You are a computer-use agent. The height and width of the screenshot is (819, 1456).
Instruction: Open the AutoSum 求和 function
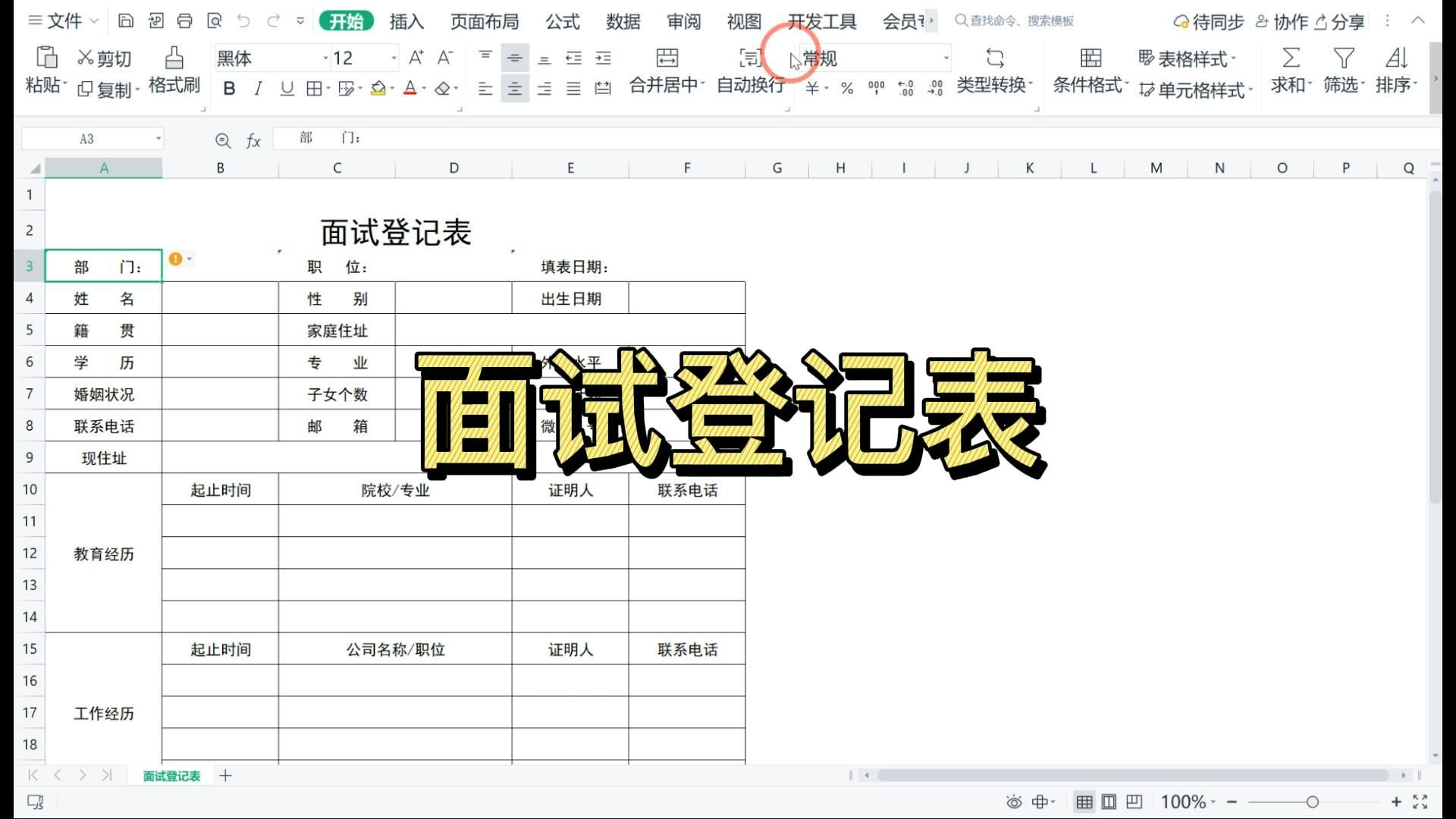point(1289,72)
